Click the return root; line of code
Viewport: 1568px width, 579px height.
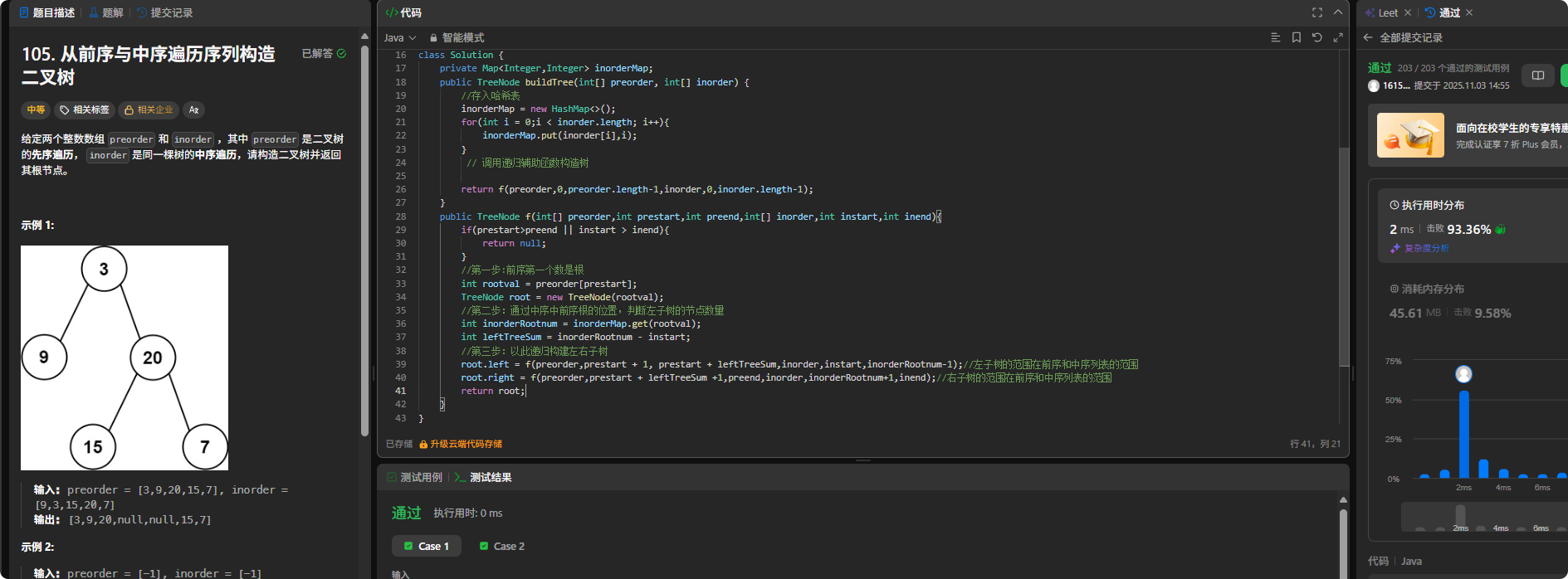[493, 391]
